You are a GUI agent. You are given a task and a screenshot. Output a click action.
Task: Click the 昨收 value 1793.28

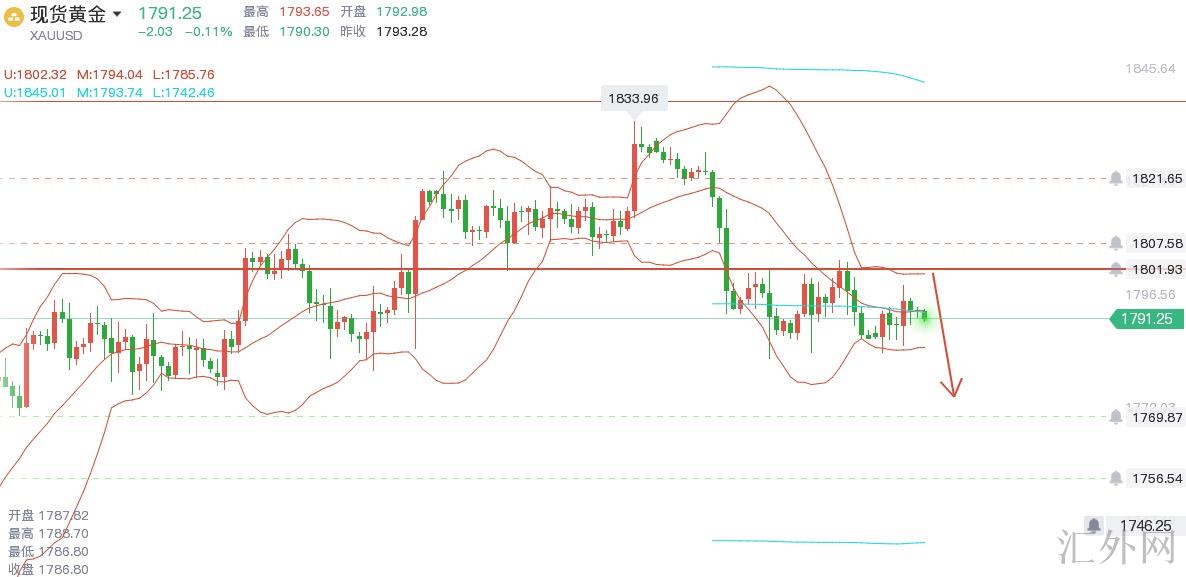click(x=402, y=32)
